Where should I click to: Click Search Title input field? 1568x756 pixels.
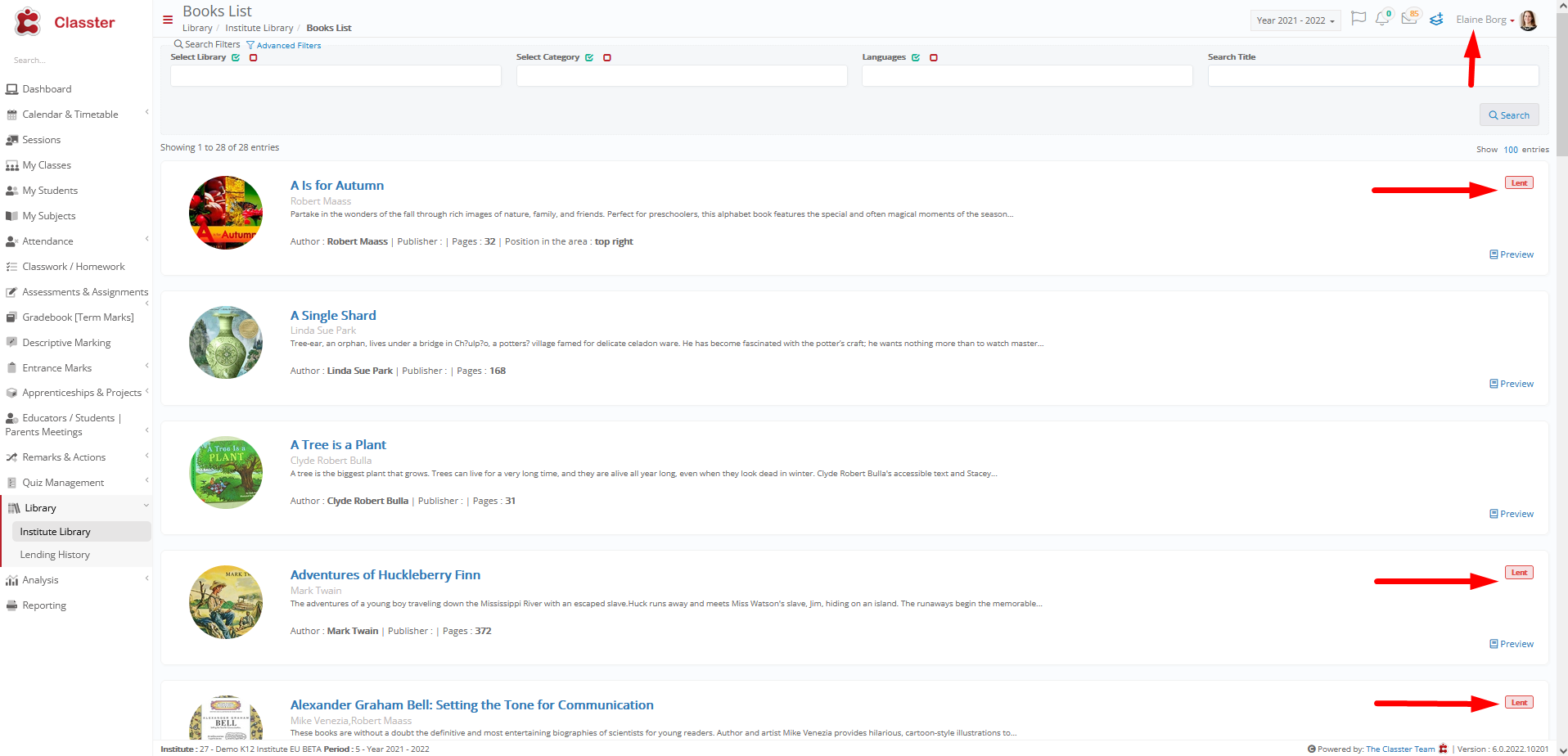[1373, 76]
